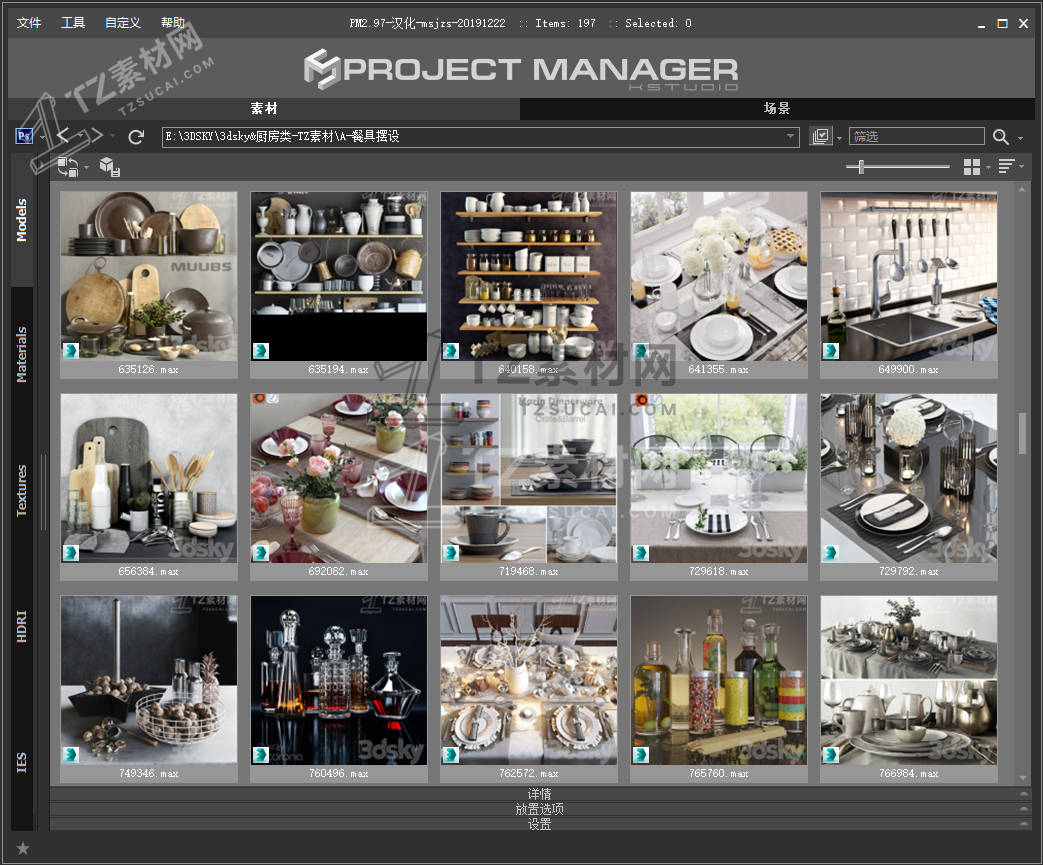
Task: Click the sync/relink files icon
Action: click(68, 167)
